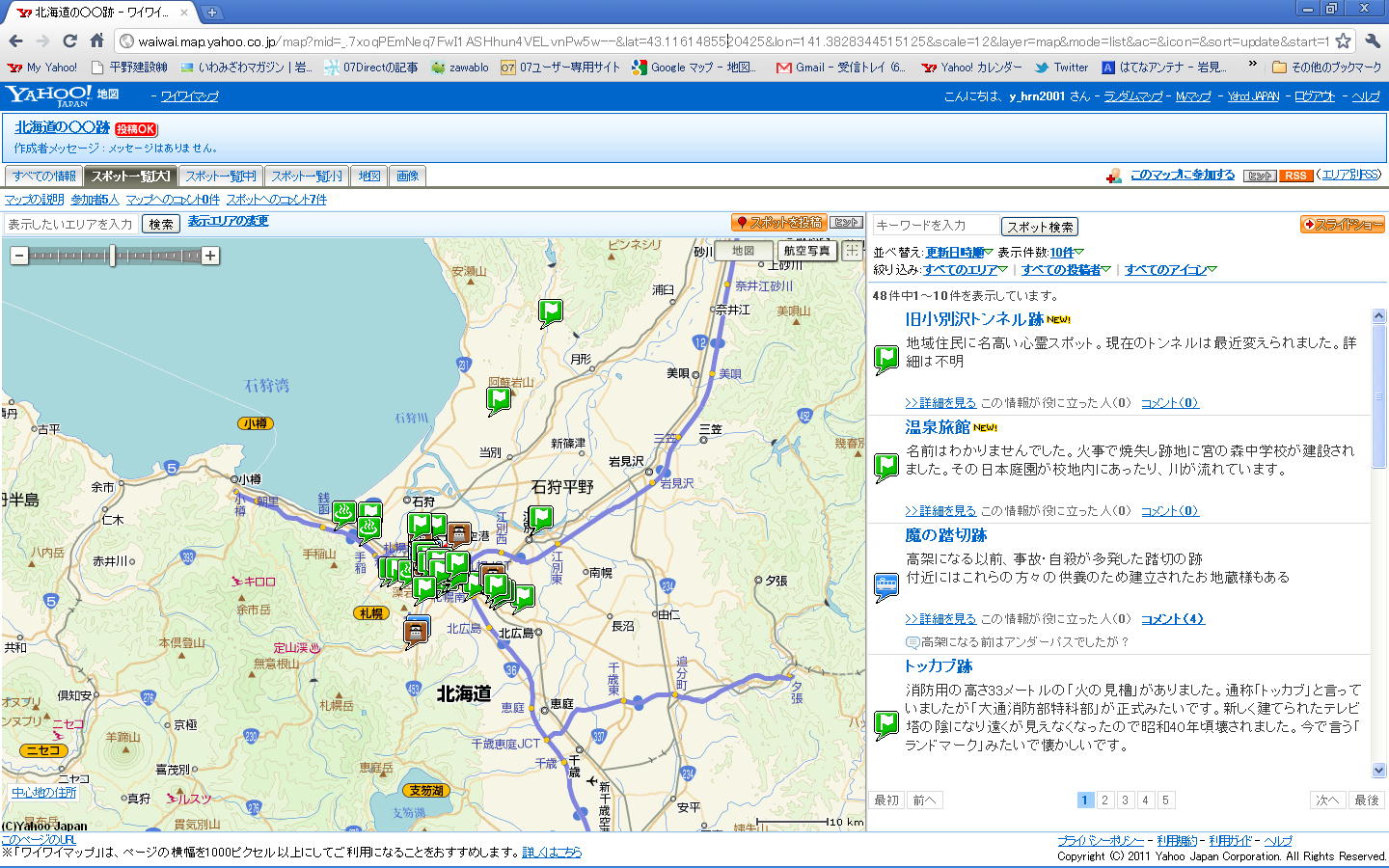Click the スライドショー button
The width and height of the screenshot is (1389, 868).
click(1342, 225)
